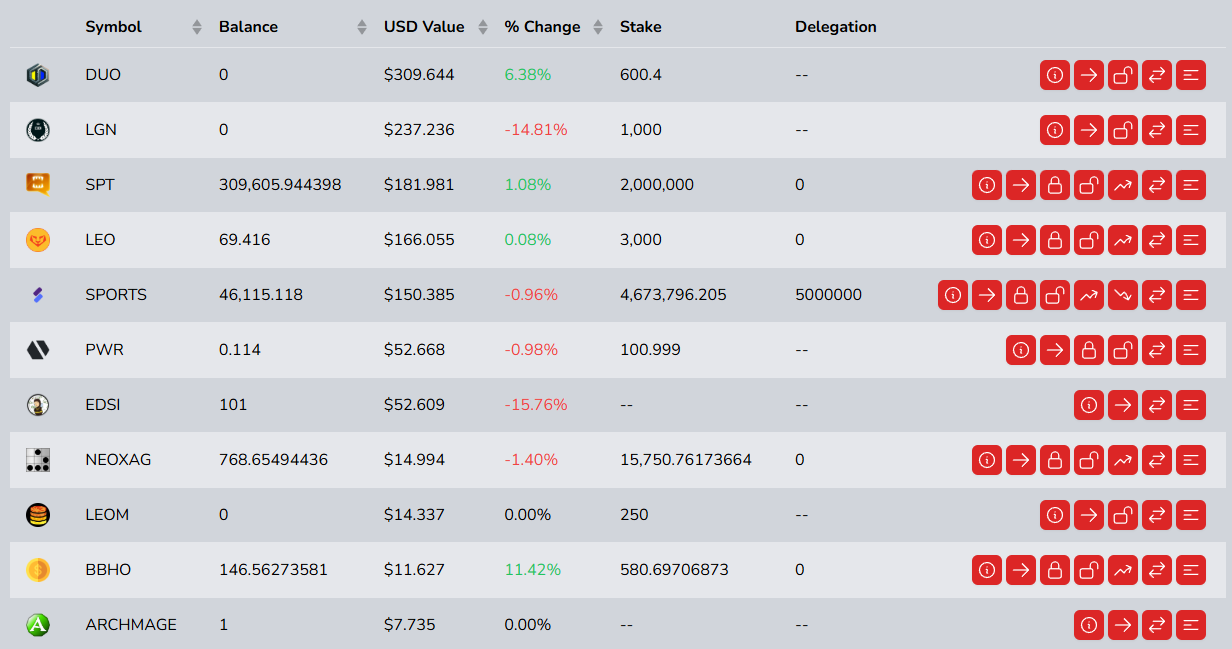Image resolution: width=1232 pixels, height=649 pixels.
Task: Click the open lock unstake icon for LEO
Action: click(1088, 240)
